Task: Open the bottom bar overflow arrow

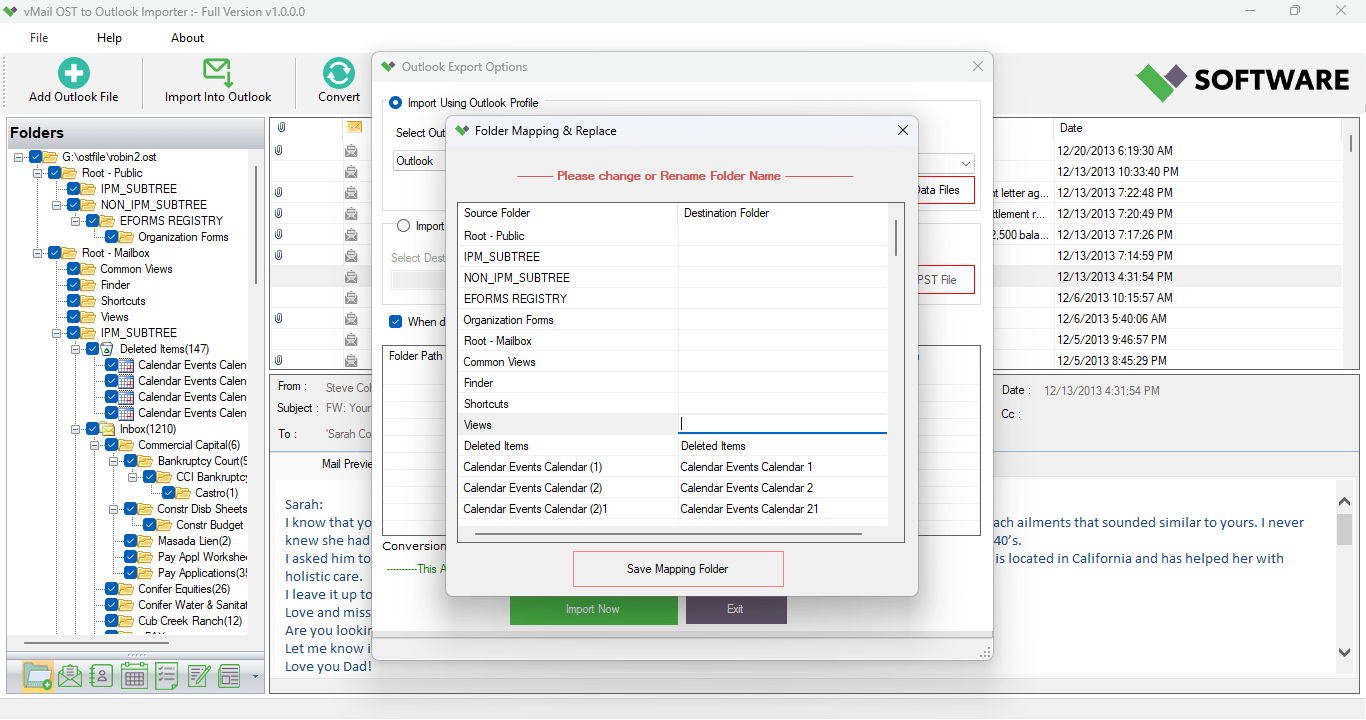Action: [255, 677]
